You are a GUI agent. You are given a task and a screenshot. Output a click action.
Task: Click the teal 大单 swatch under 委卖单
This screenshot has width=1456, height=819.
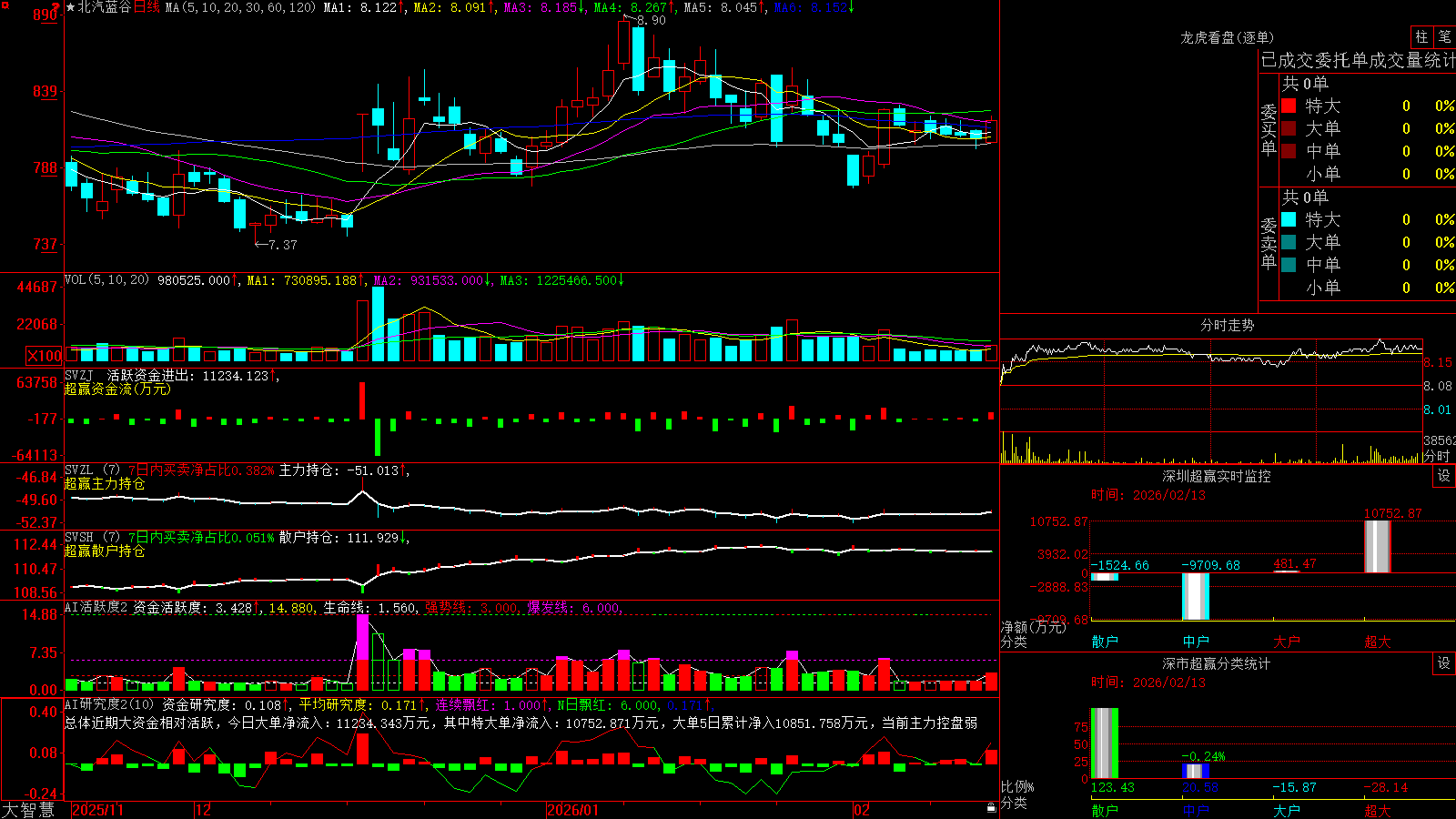click(1289, 242)
